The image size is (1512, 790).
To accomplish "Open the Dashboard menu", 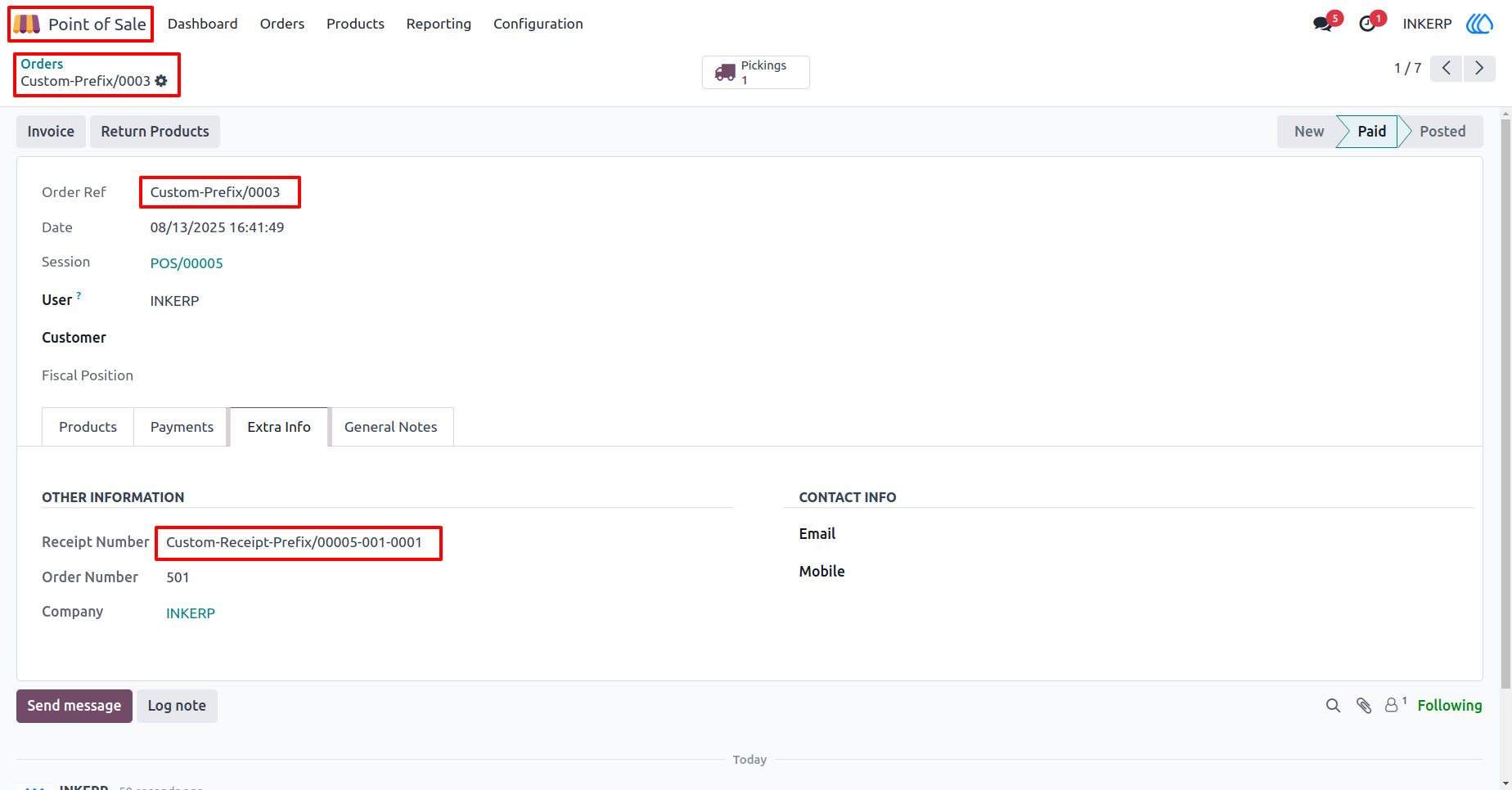I will click(203, 24).
